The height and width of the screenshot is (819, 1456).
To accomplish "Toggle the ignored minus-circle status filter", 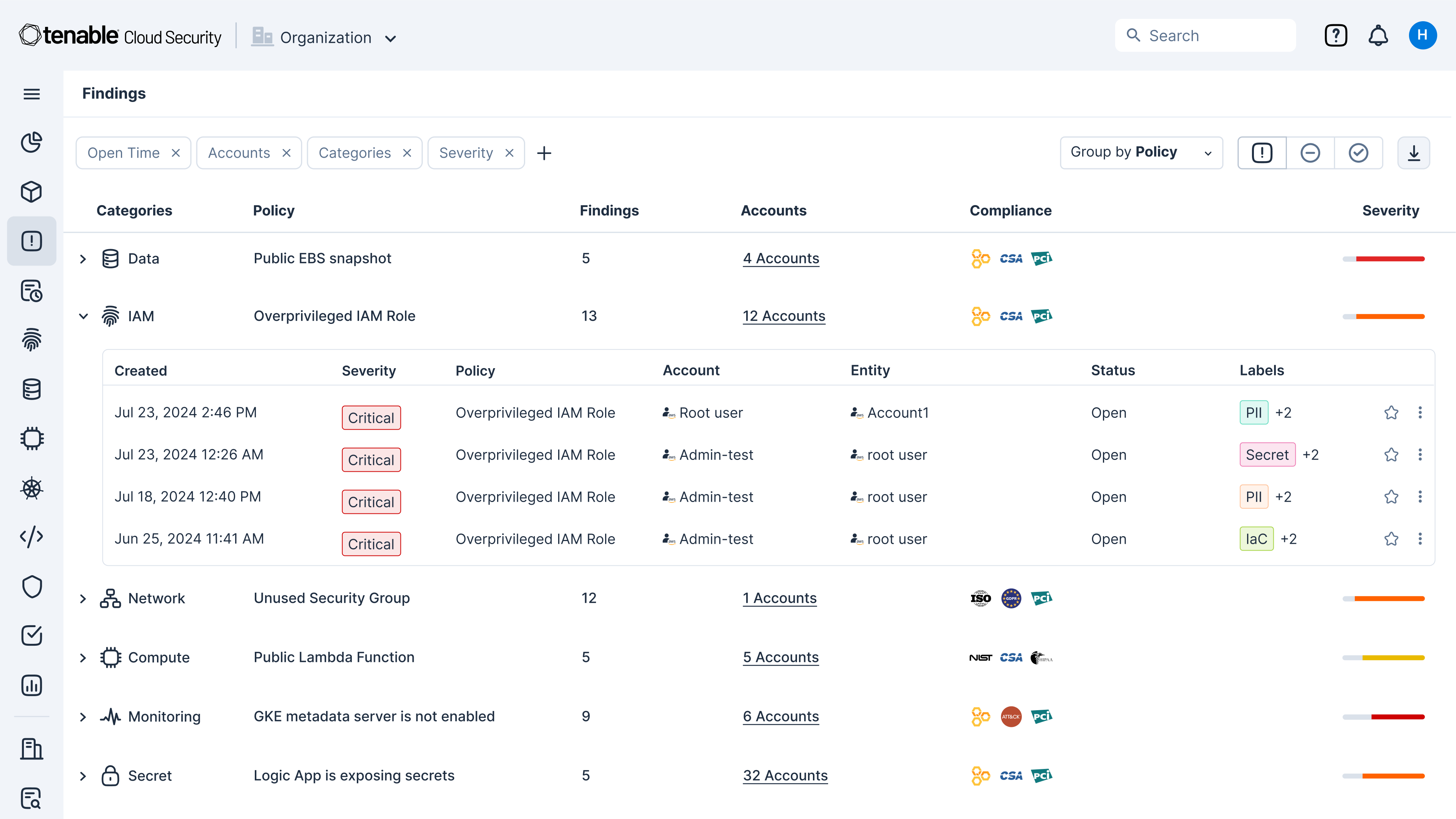I will [x=1310, y=152].
